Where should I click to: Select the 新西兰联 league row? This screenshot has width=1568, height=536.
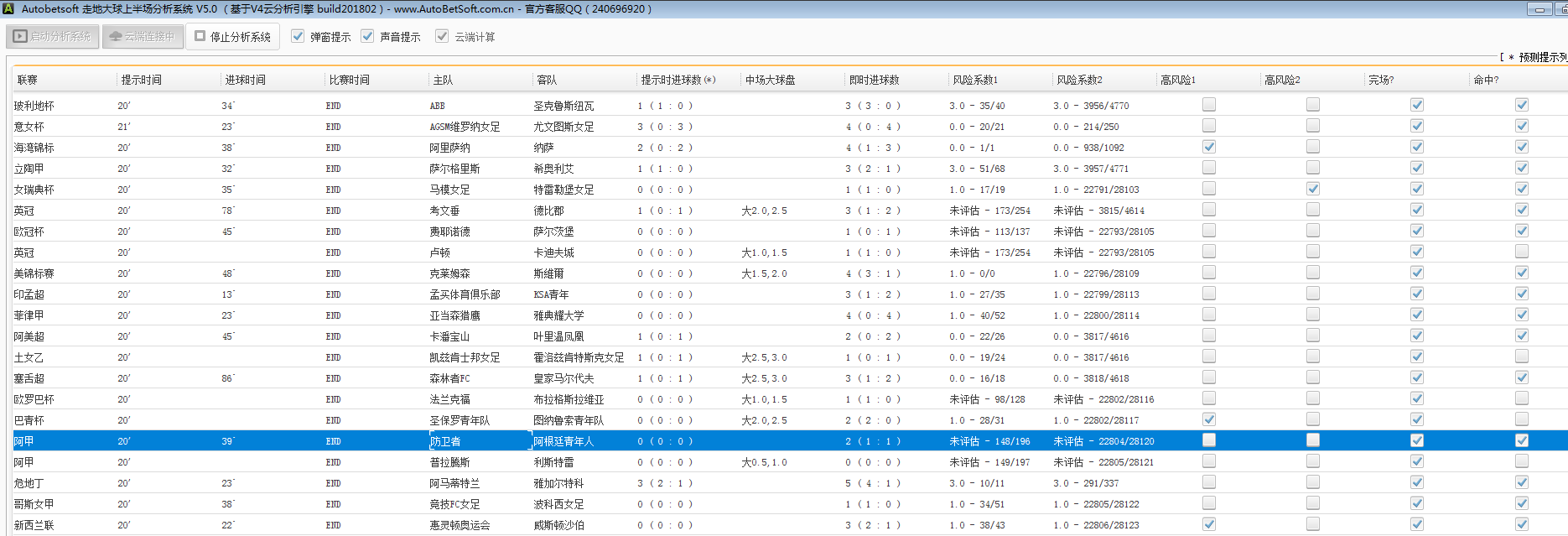34,525
